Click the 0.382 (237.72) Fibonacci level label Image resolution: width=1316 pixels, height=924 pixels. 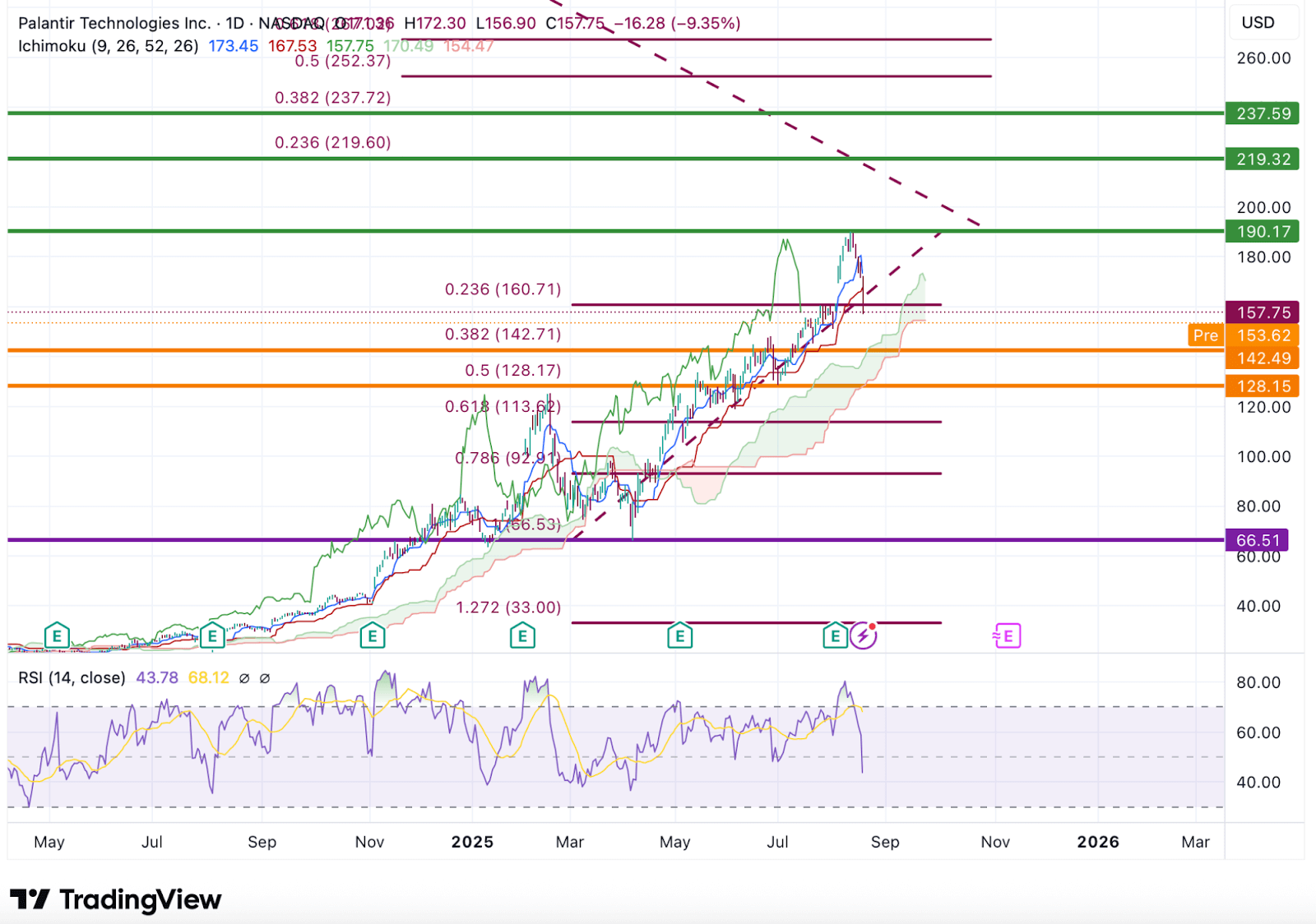point(332,98)
